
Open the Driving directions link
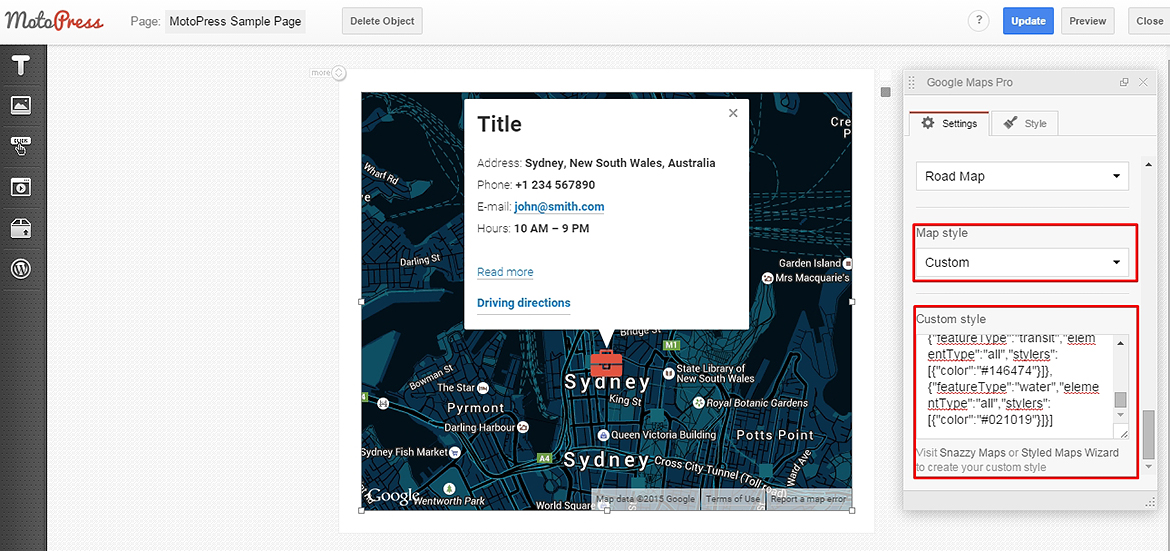pos(524,303)
